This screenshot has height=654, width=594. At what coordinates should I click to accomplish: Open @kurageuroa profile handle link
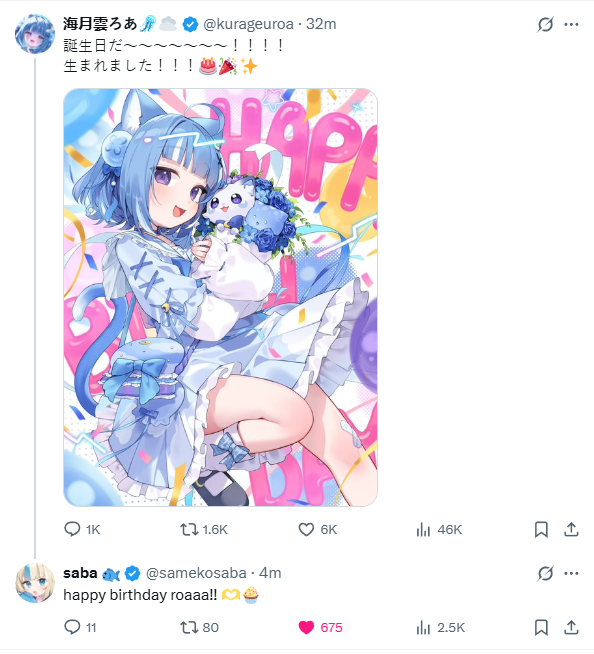tap(249, 24)
